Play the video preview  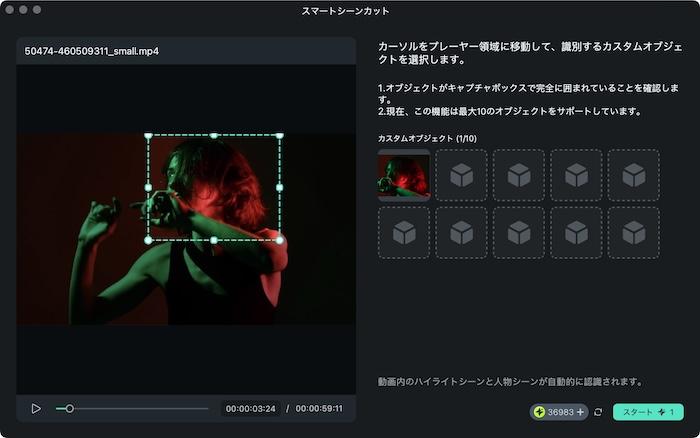(36, 409)
